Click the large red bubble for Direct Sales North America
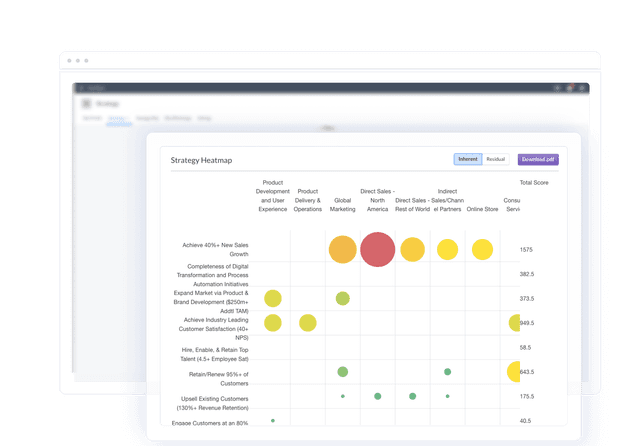This screenshot has height=446, width=640. coord(378,249)
